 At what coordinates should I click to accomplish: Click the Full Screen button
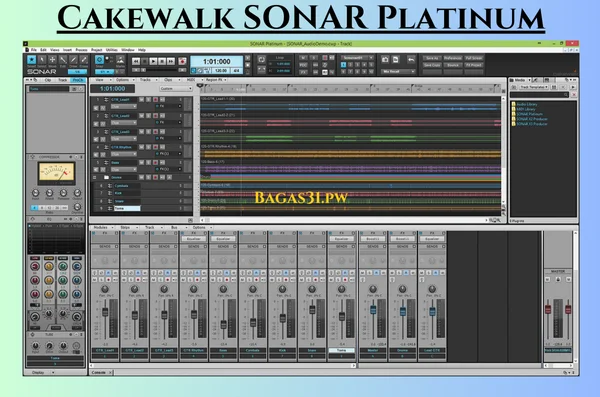(474, 58)
